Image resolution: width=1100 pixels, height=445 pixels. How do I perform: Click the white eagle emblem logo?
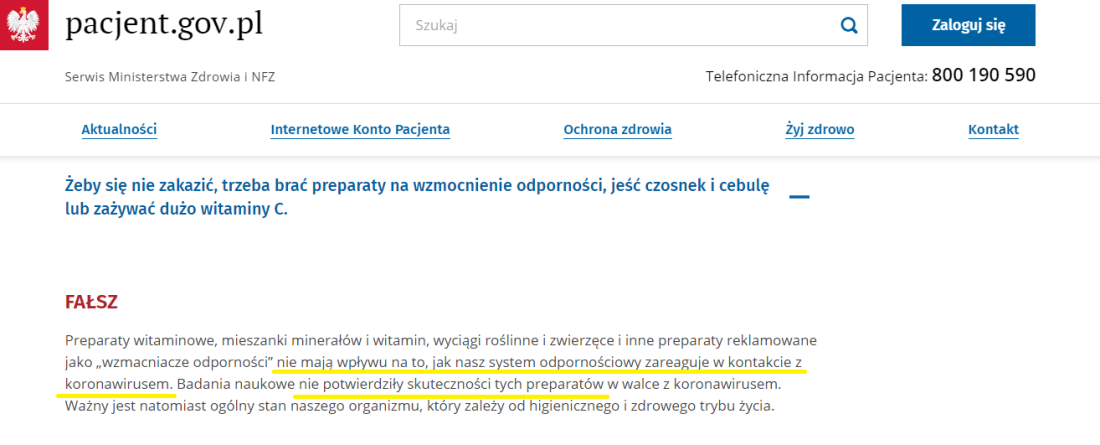point(24,25)
